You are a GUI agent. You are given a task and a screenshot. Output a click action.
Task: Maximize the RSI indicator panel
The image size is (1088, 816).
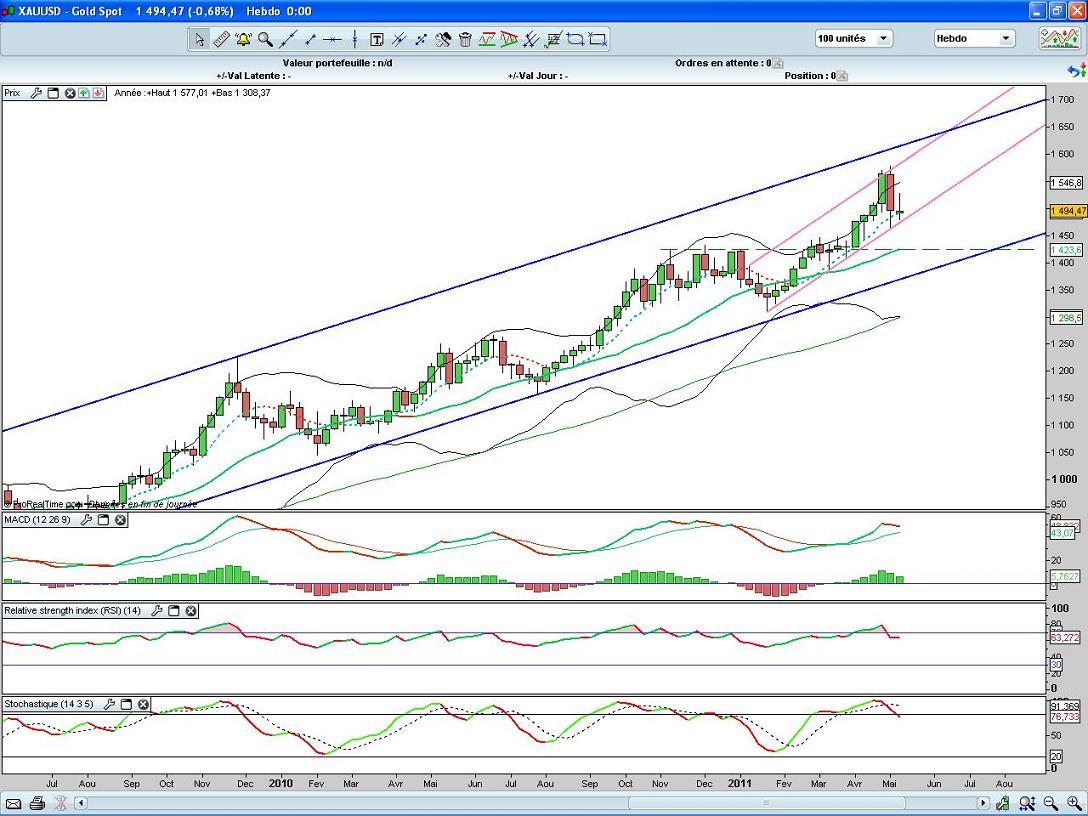[x=173, y=610]
